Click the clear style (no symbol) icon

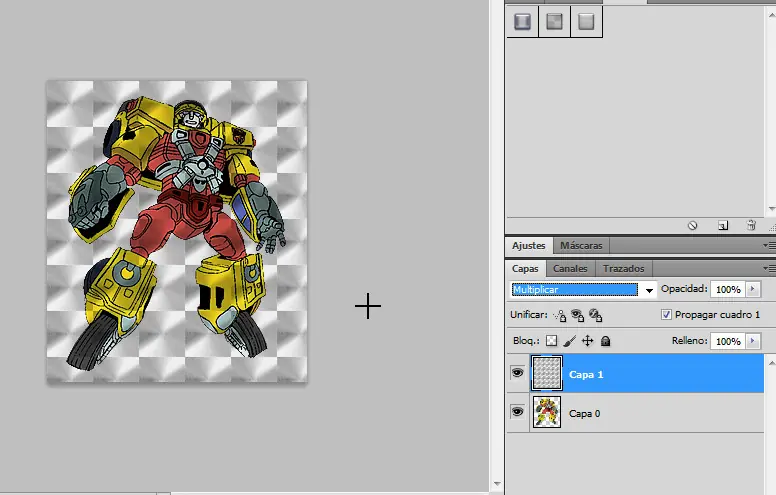(692, 226)
